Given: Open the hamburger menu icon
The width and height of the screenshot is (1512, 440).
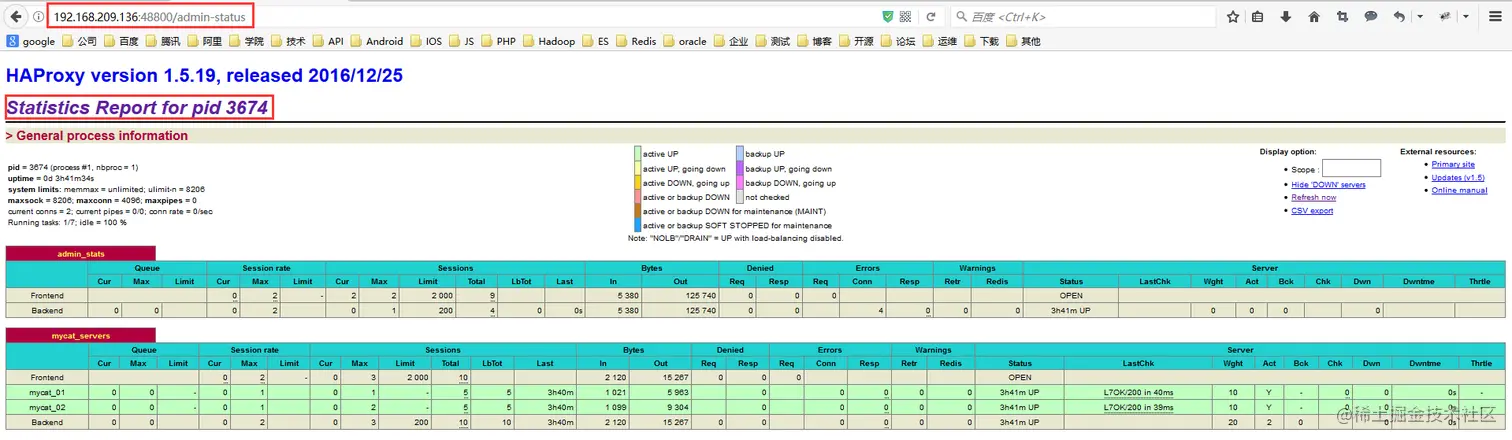Looking at the screenshot, I should pos(1495,17).
